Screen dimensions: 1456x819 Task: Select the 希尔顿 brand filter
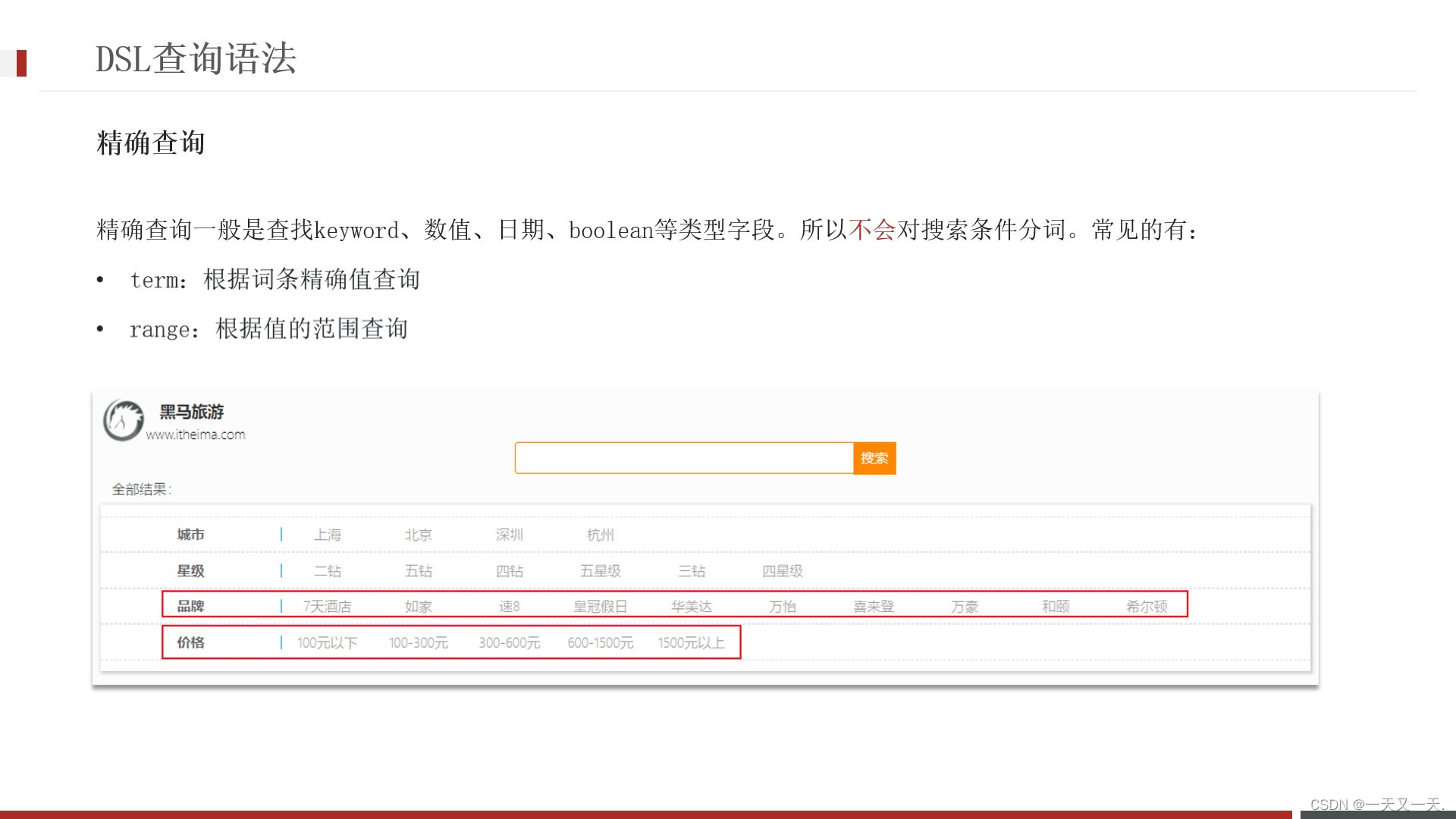coord(1147,605)
